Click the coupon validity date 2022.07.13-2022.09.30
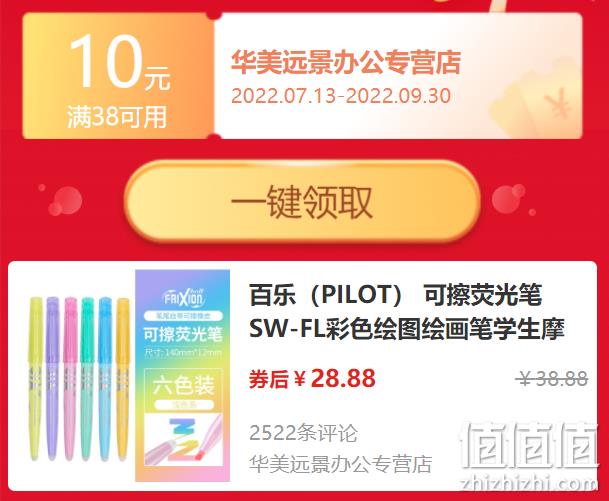 [x=341, y=96]
